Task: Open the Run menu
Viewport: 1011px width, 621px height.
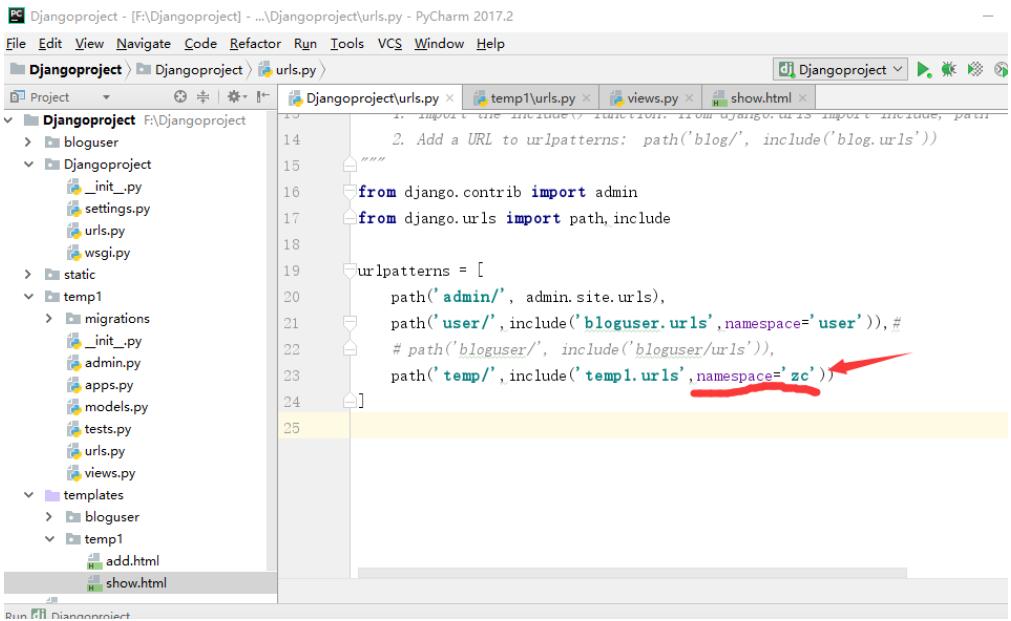Action: [305, 43]
